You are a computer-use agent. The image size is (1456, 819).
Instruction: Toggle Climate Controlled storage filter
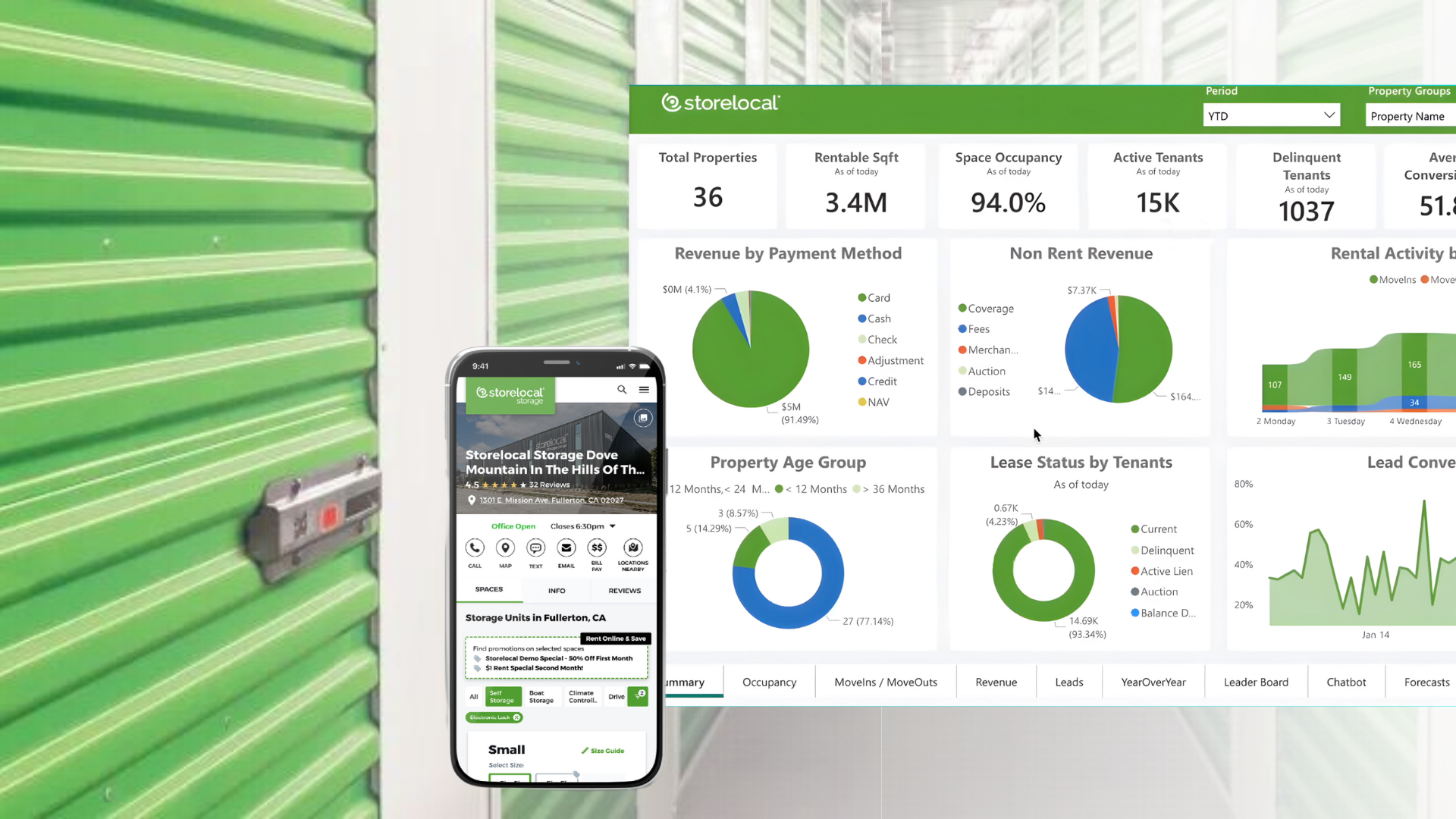tap(582, 697)
